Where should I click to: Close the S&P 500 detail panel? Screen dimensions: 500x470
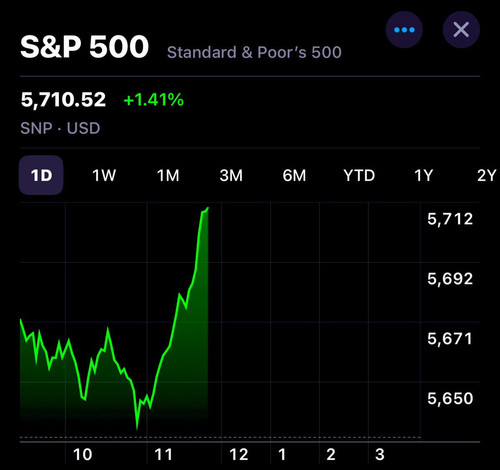pos(461,30)
